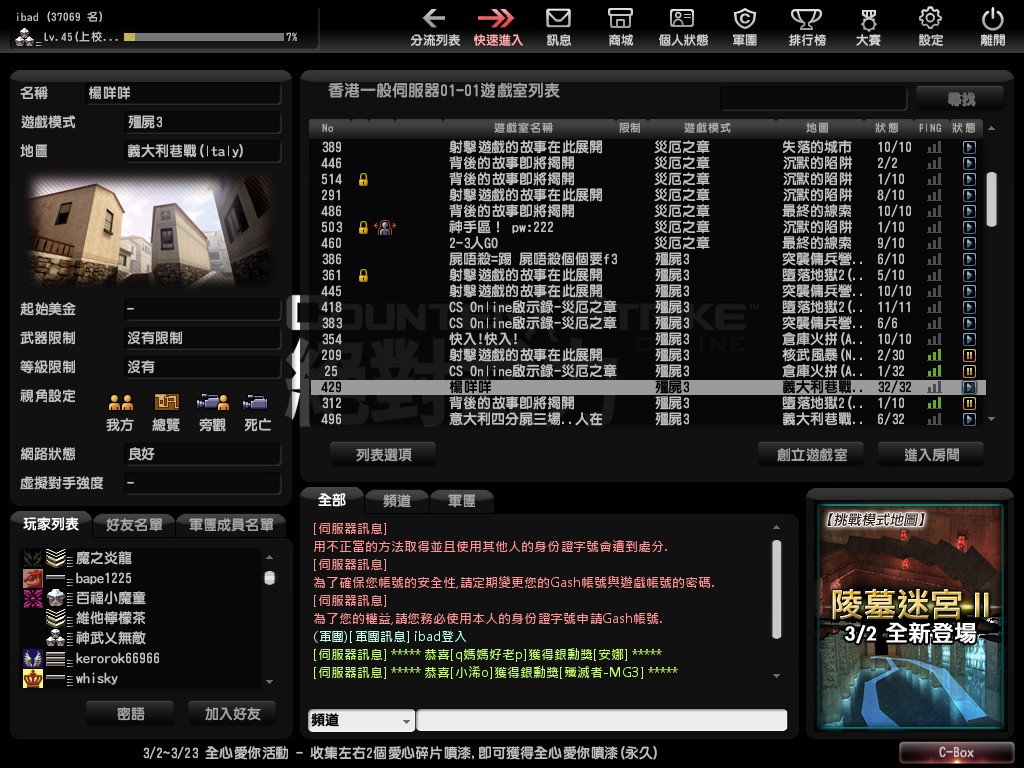Sort rooms by the 遊戲室名稱 column header
The height and width of the screenshot is (768, 1024).
pyautogui.click(x=523, y=128)
